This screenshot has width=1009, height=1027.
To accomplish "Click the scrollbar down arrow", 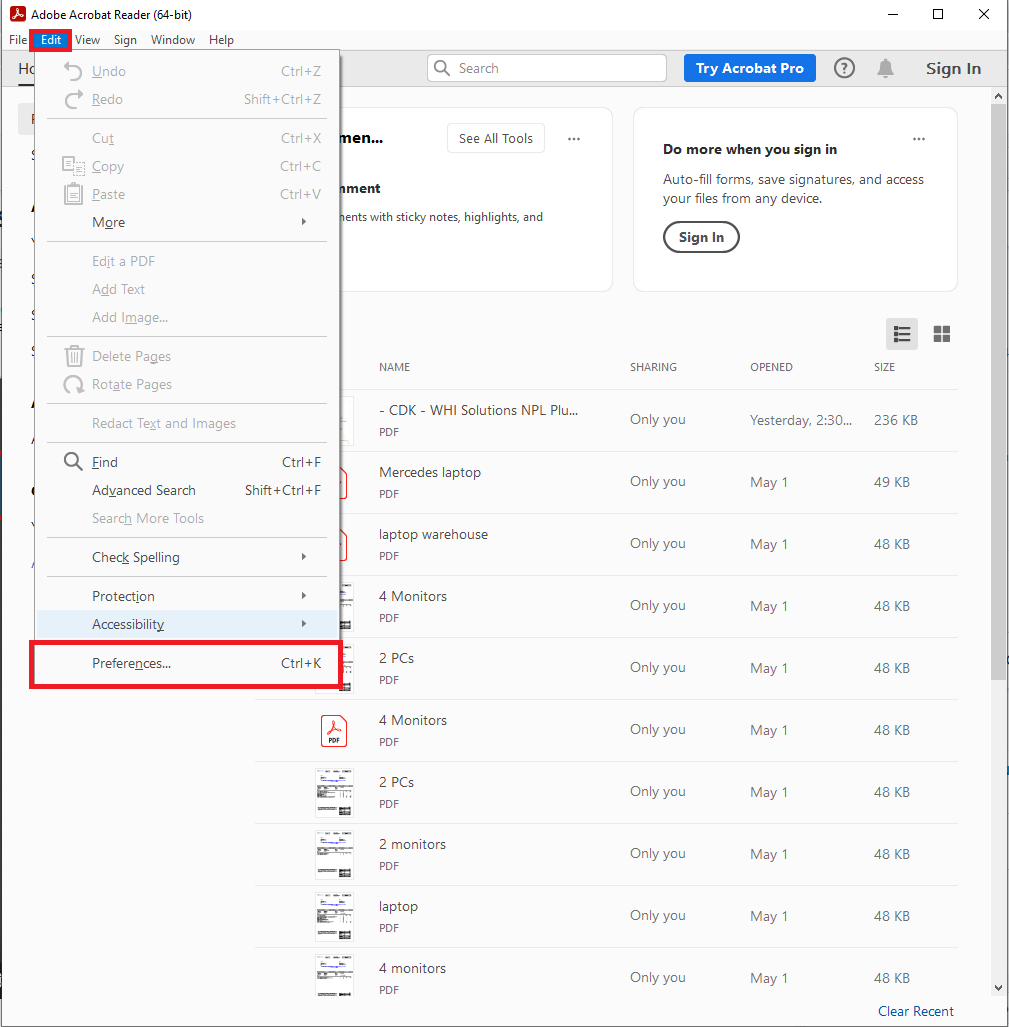I will tap(998, 988).
